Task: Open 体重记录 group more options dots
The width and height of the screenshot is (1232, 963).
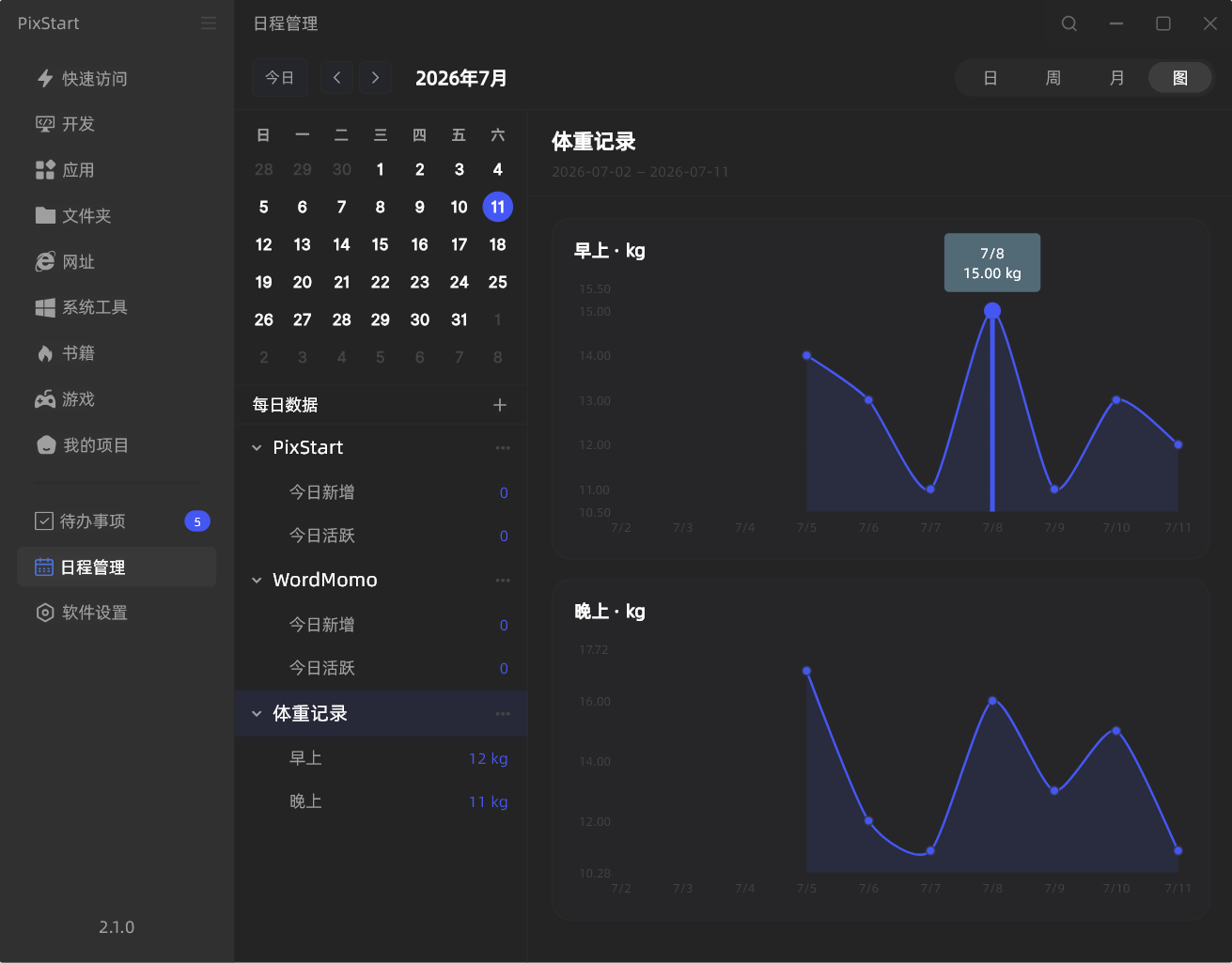Action: 503,714
